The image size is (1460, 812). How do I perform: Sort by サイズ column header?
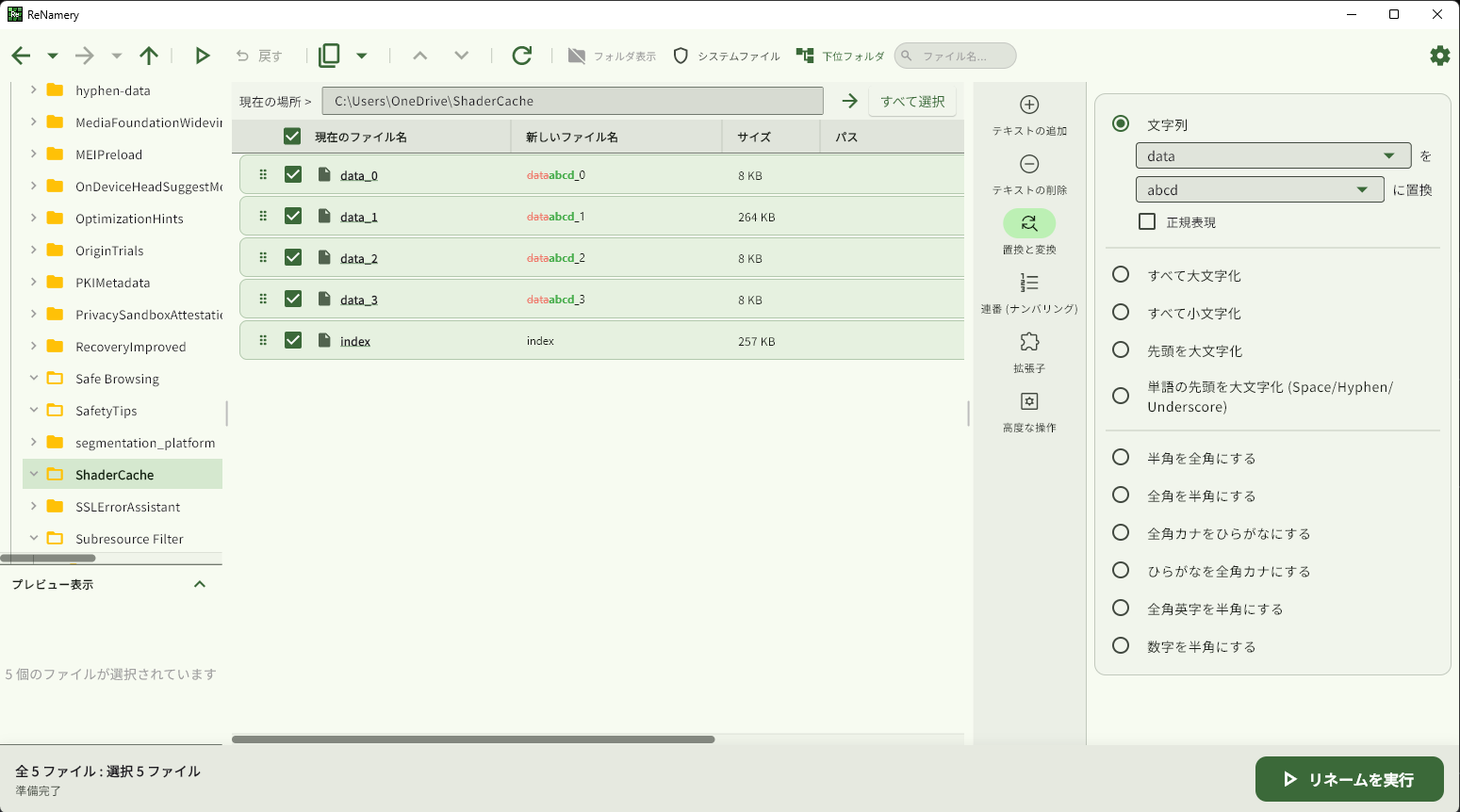tap(754, 137)
